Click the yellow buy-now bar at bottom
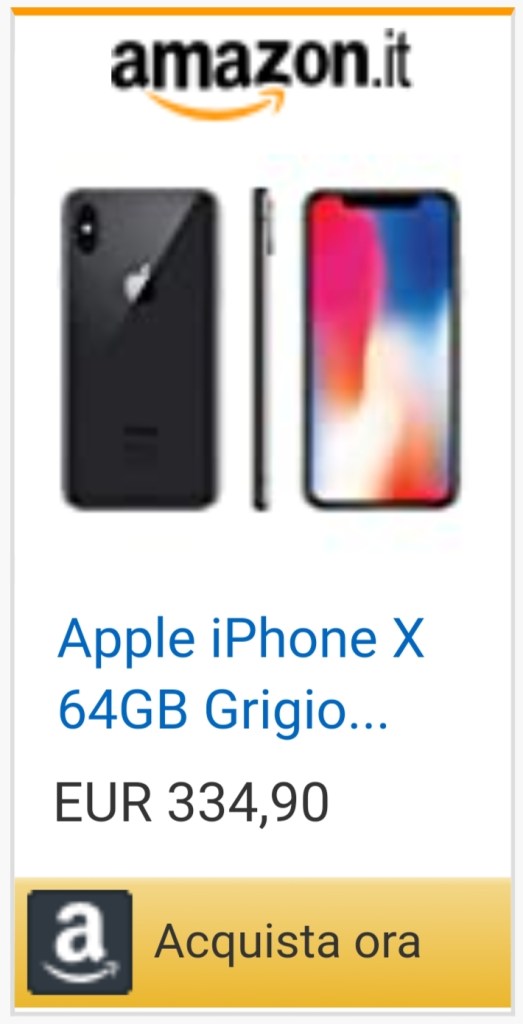This screenshot has width=523, height=1024. [x=262, y=942]
